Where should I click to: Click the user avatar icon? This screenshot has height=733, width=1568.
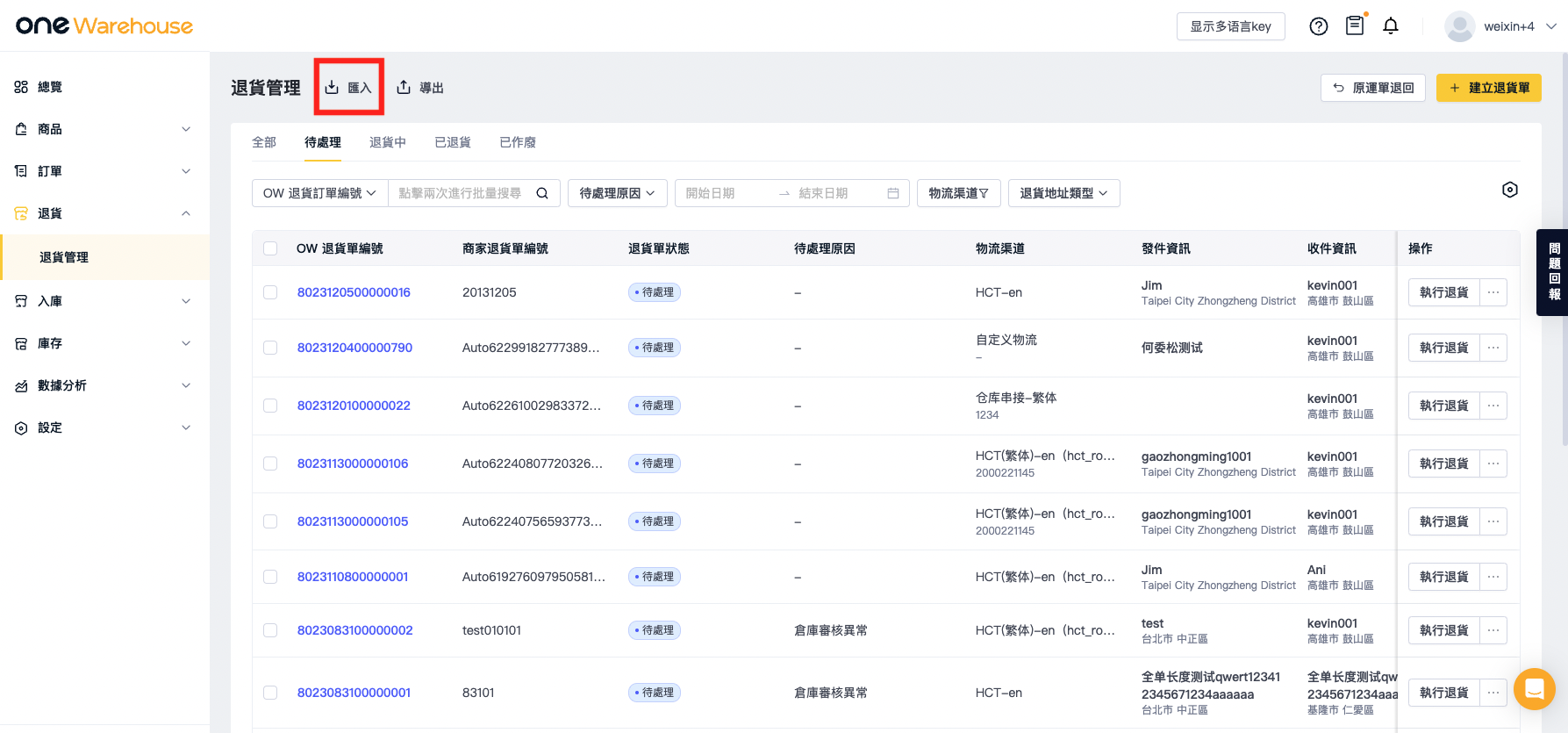point(1460,26)
